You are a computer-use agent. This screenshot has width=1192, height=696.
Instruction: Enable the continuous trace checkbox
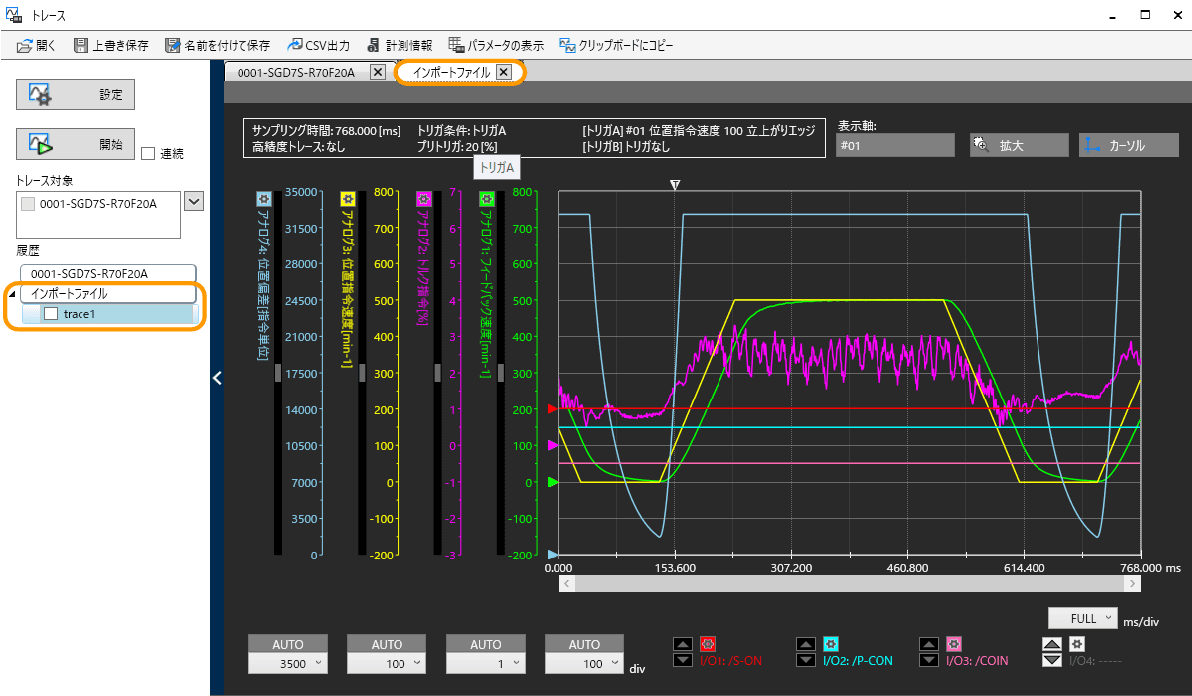[148, 153]
